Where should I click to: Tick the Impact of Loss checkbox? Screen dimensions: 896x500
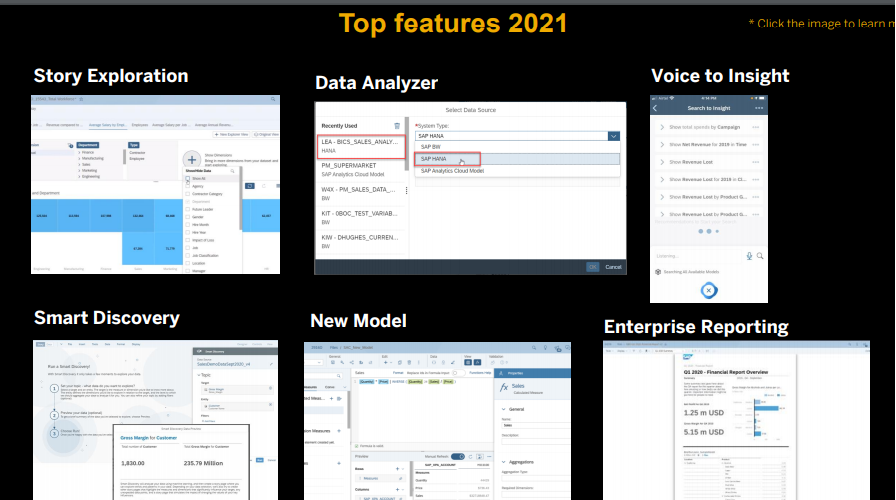[187, 240]
